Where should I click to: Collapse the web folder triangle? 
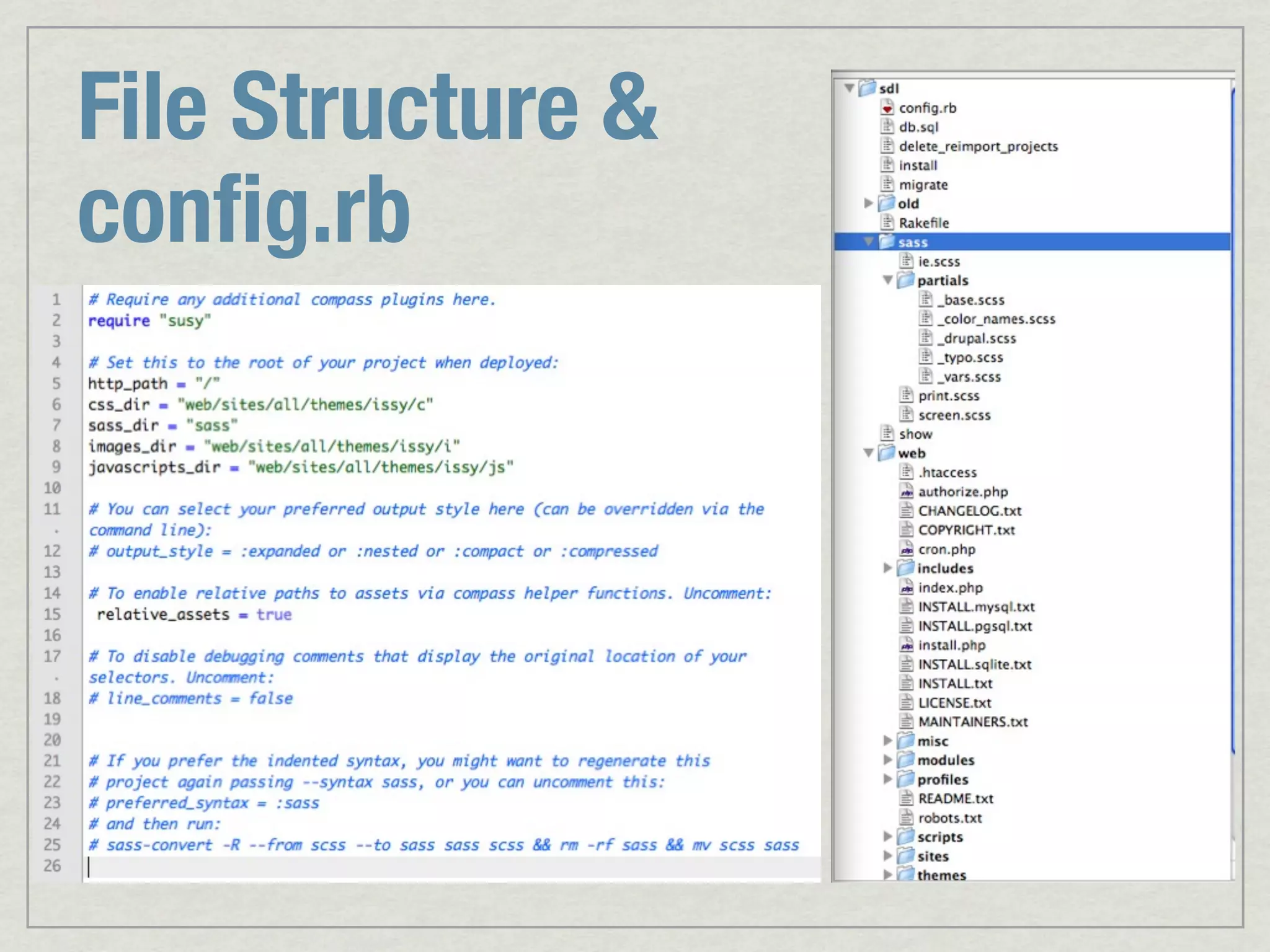pyautogui.click(x=869, y=453)
